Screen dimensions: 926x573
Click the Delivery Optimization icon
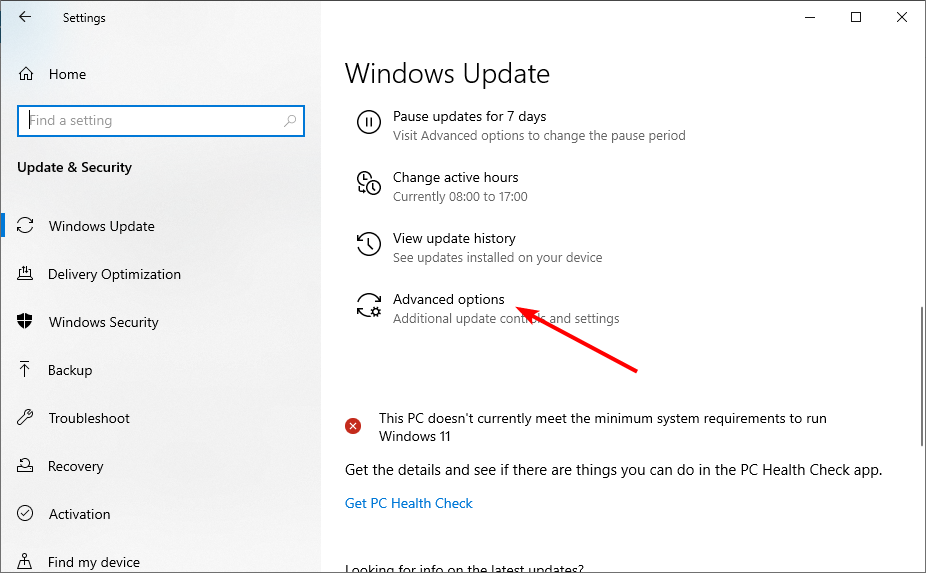click(26, 274)
